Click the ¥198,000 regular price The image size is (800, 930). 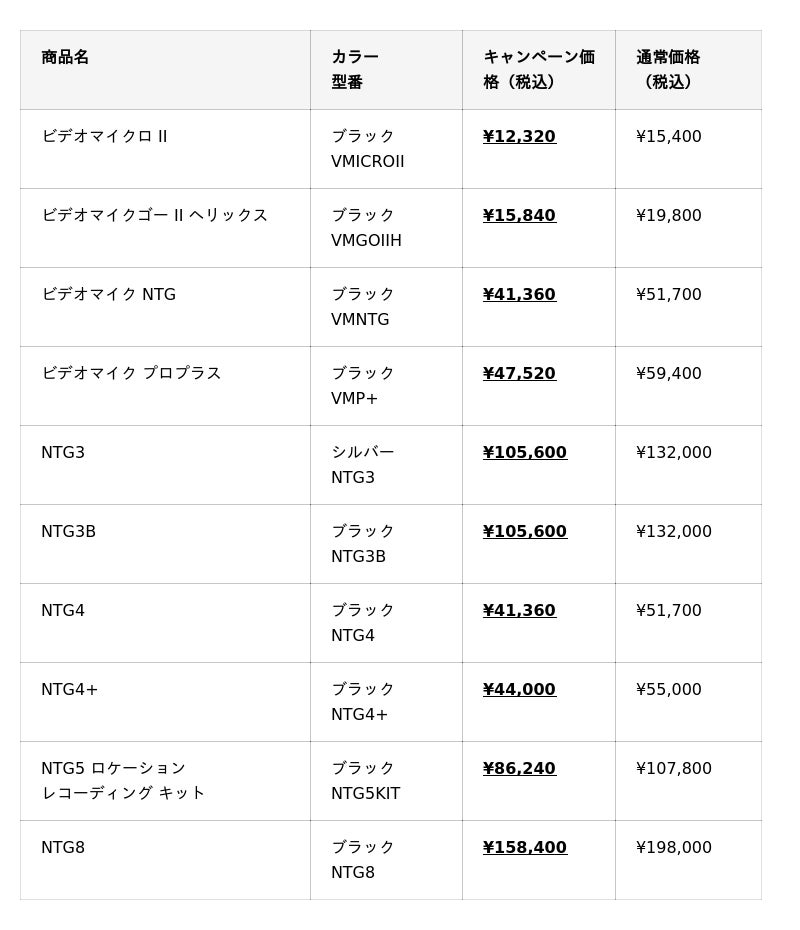(x=674, y=848)
